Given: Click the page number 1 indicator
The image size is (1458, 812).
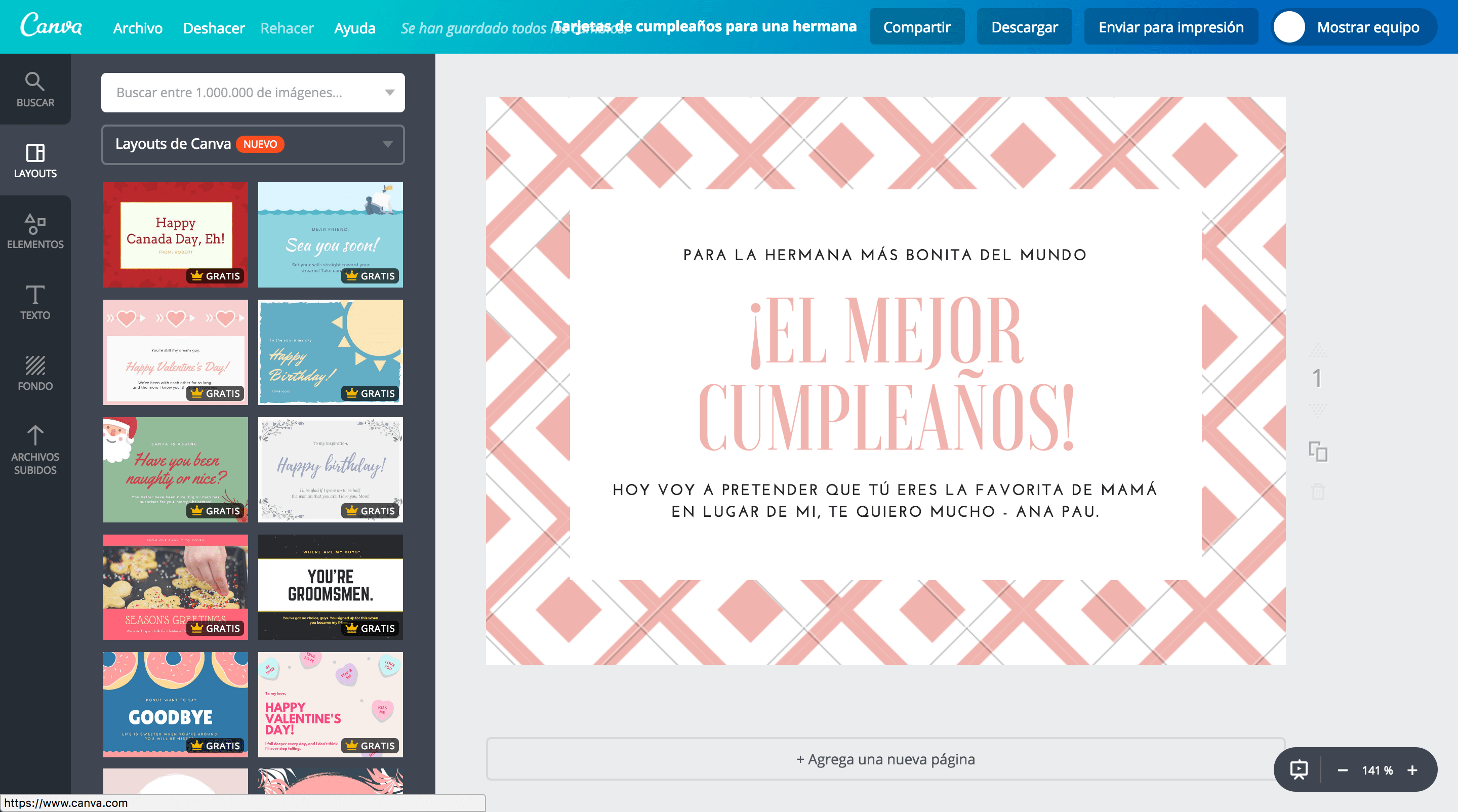Looking at the screenshot, I should click(1318, 378).
